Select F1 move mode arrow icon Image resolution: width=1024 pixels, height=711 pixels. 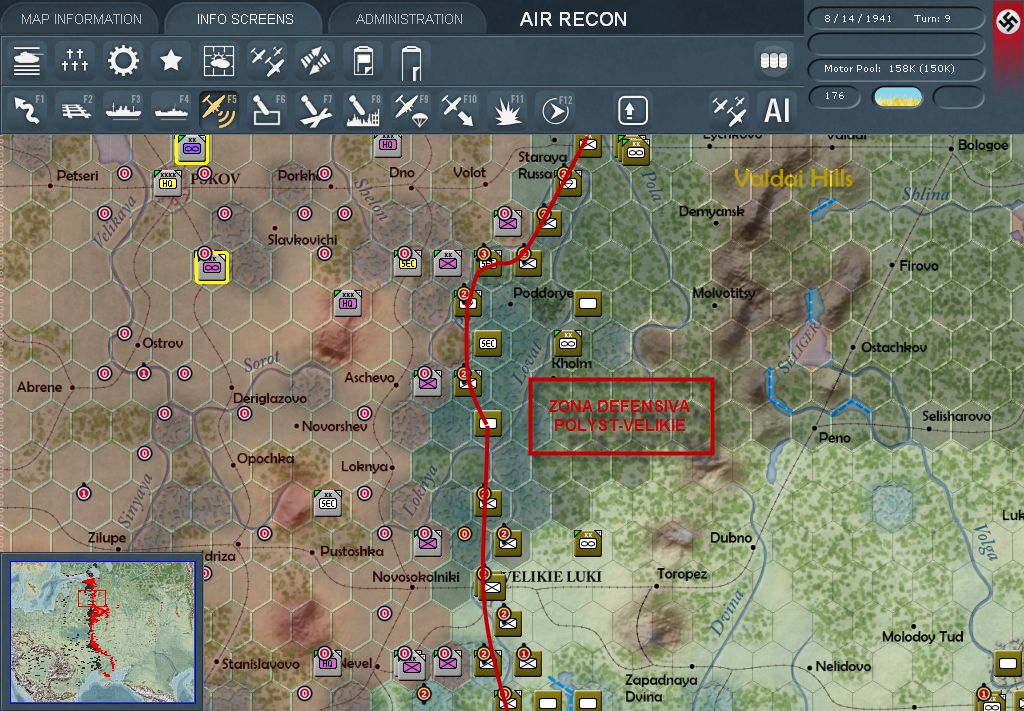pos(27,109)
